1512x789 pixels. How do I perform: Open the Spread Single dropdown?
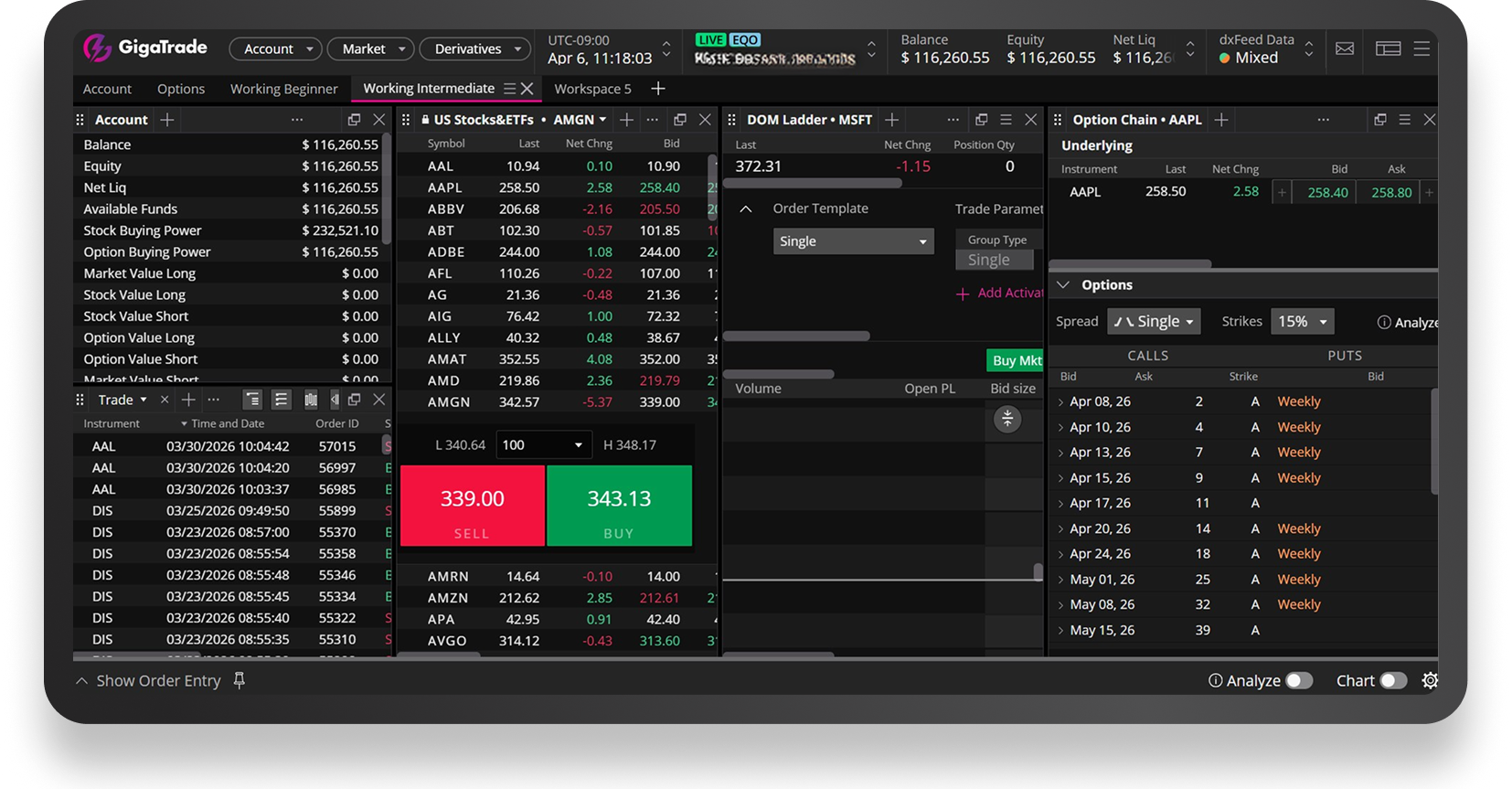1154,322
